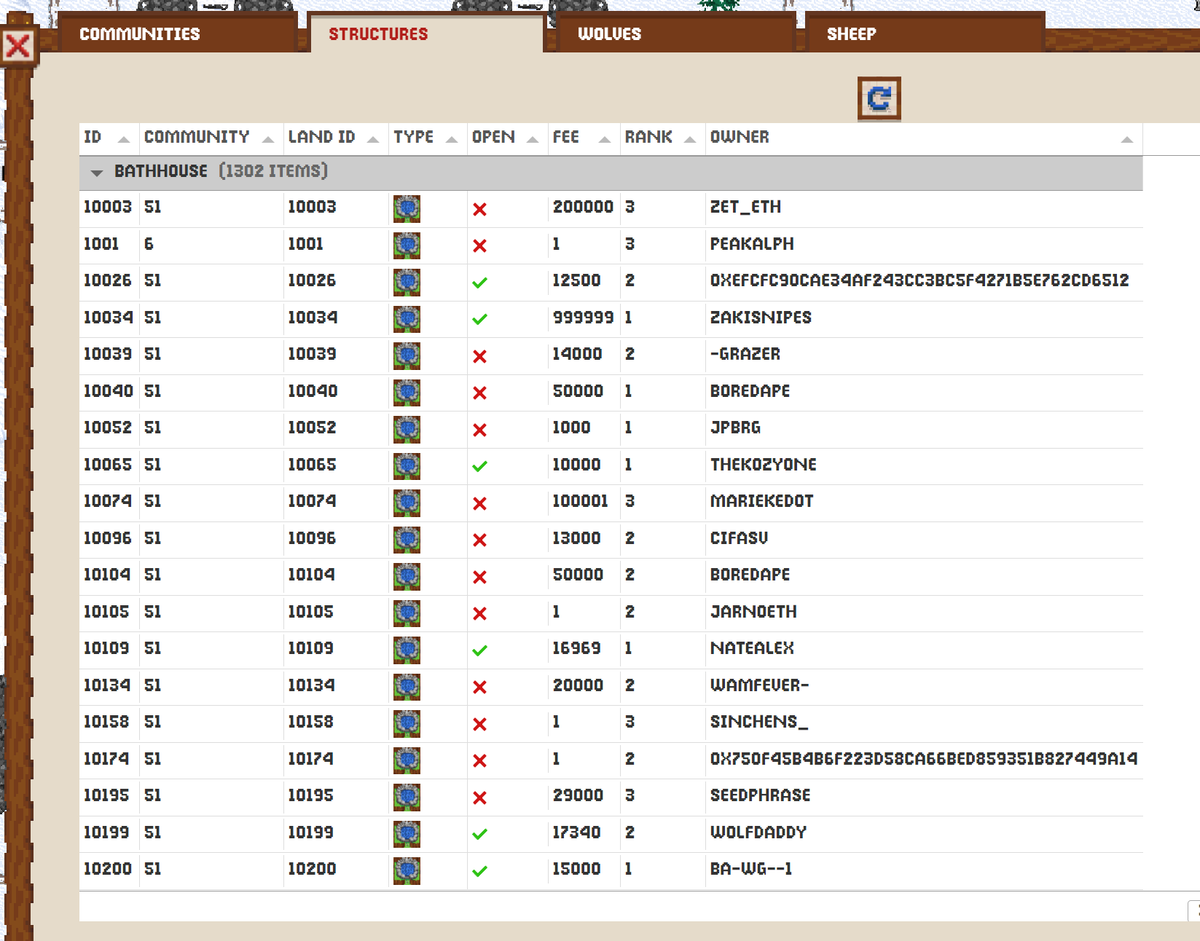The image size is (1200, 941).
Task: Click the red X status for SEEDPHRASE
Action: pos(480,798)
